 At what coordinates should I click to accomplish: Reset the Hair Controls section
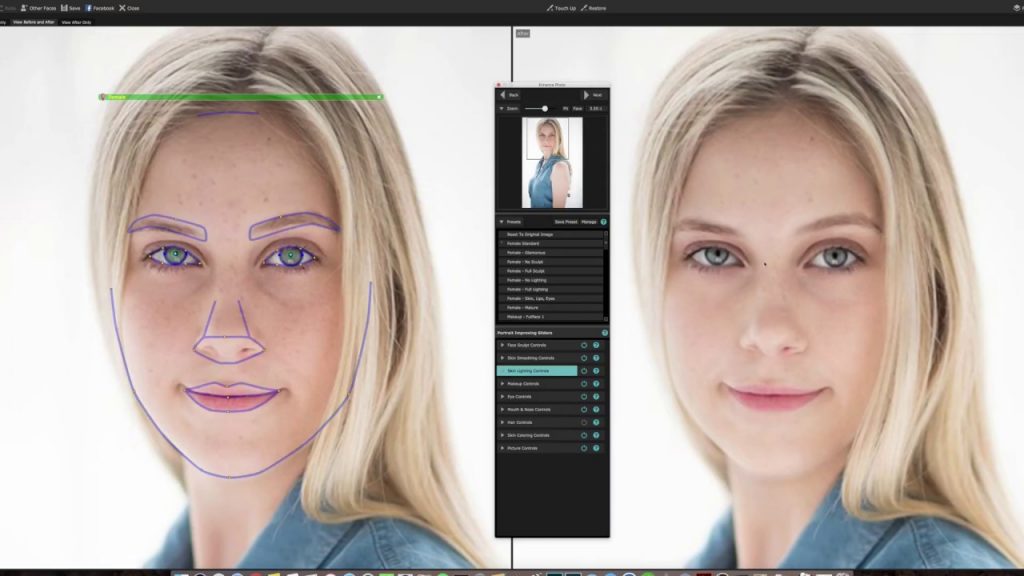[x=583, y=422]
